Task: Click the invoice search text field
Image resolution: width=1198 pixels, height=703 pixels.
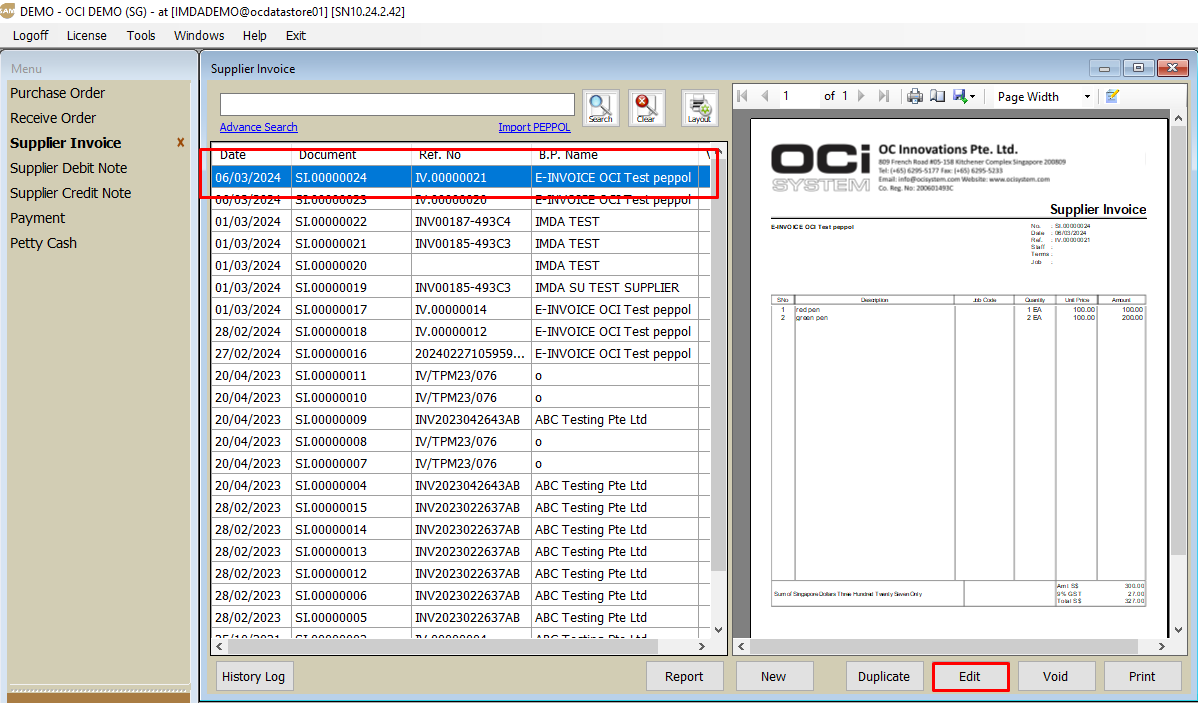Action: [x=397, y=105]
